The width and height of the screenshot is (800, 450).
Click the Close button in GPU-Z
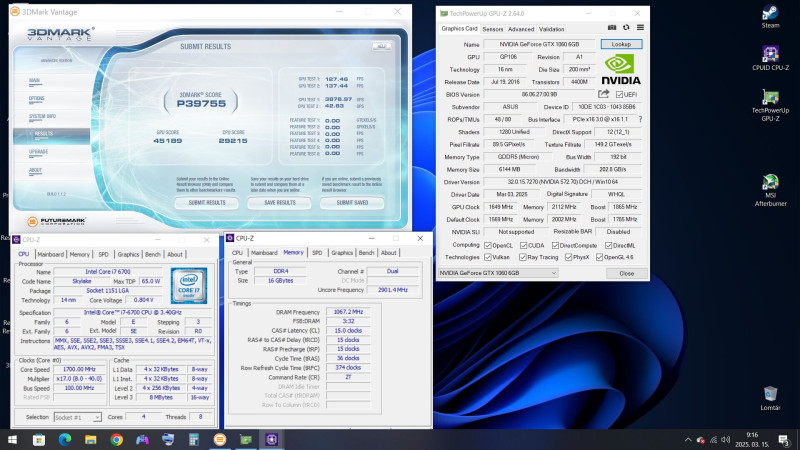[x=627, y=273]
